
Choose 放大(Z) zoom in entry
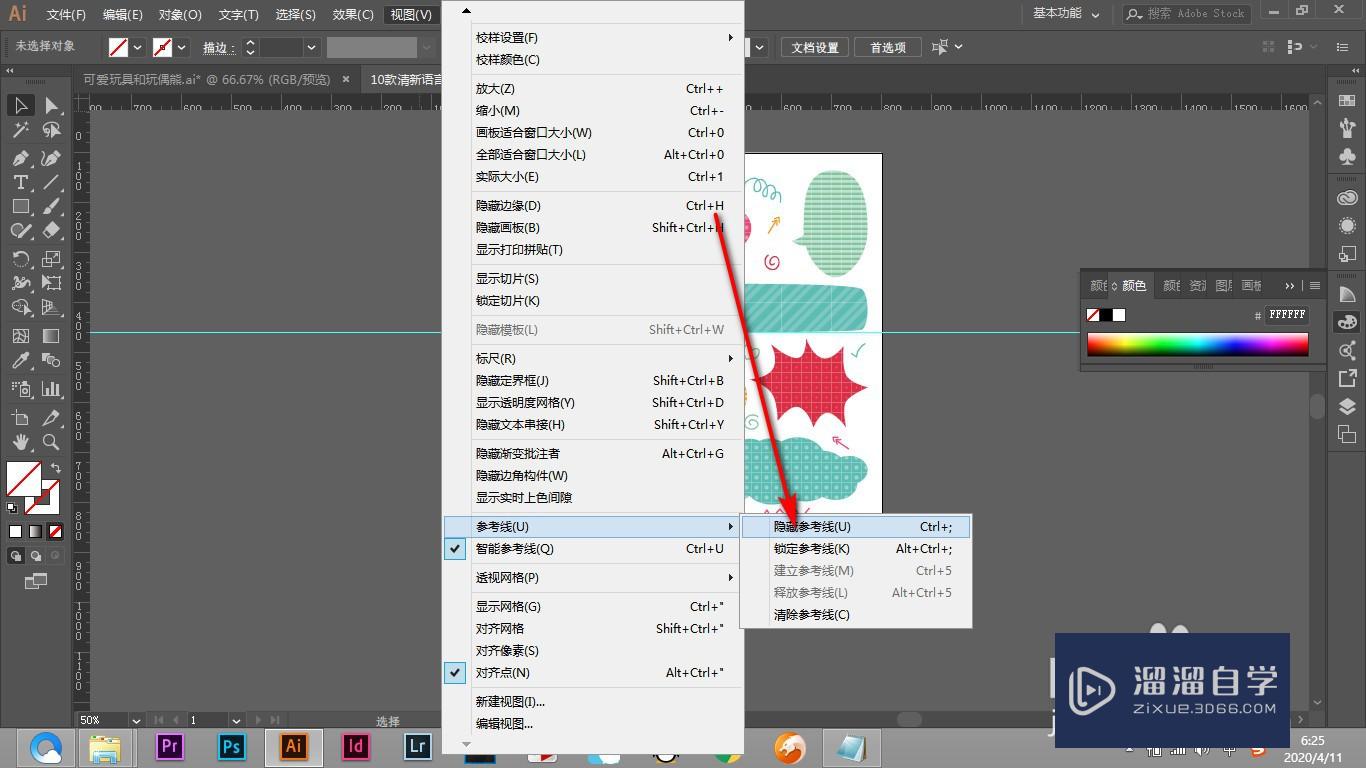pyautogui.click(x=593, y=88)
